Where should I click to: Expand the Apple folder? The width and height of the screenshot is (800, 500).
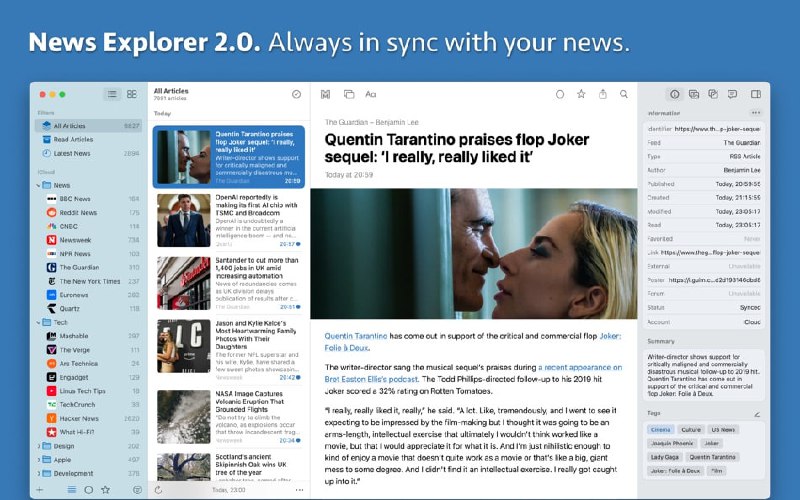[x=39, y=460]
